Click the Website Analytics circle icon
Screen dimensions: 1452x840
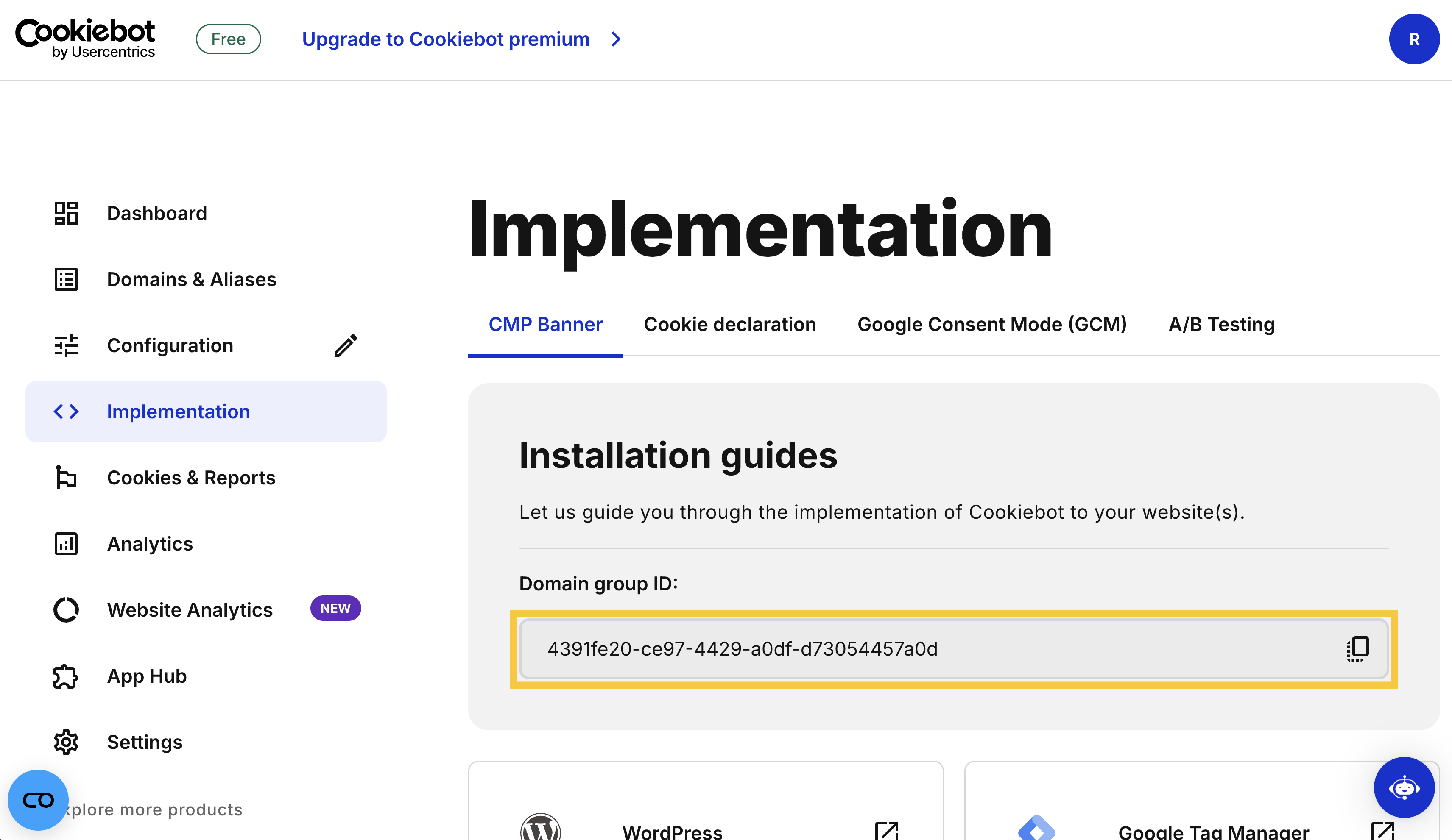click(x=66, y=610)
